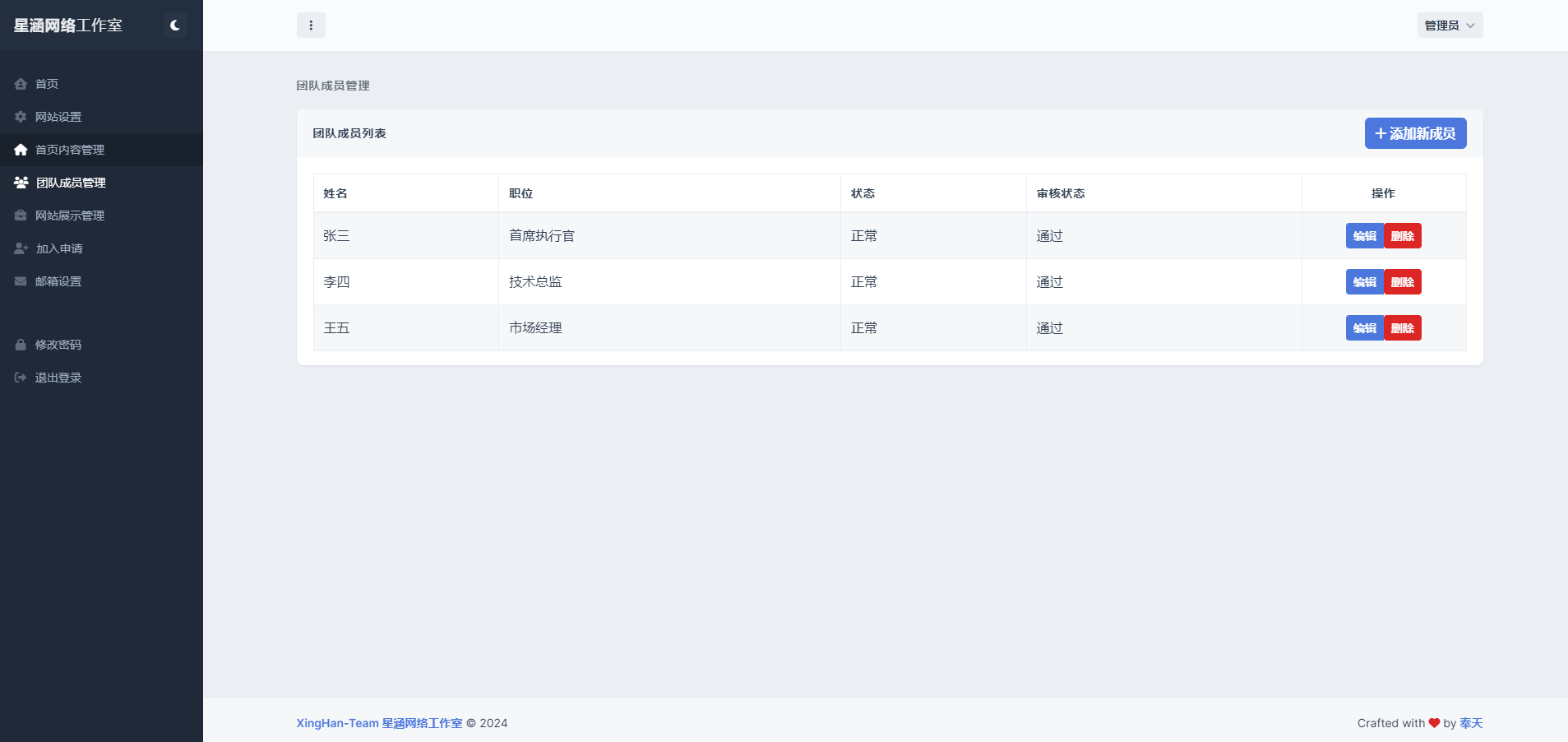Open the three-dot menu in the top bar
The height and width of the screenshot is (742, 1568).
pos(311,26)
